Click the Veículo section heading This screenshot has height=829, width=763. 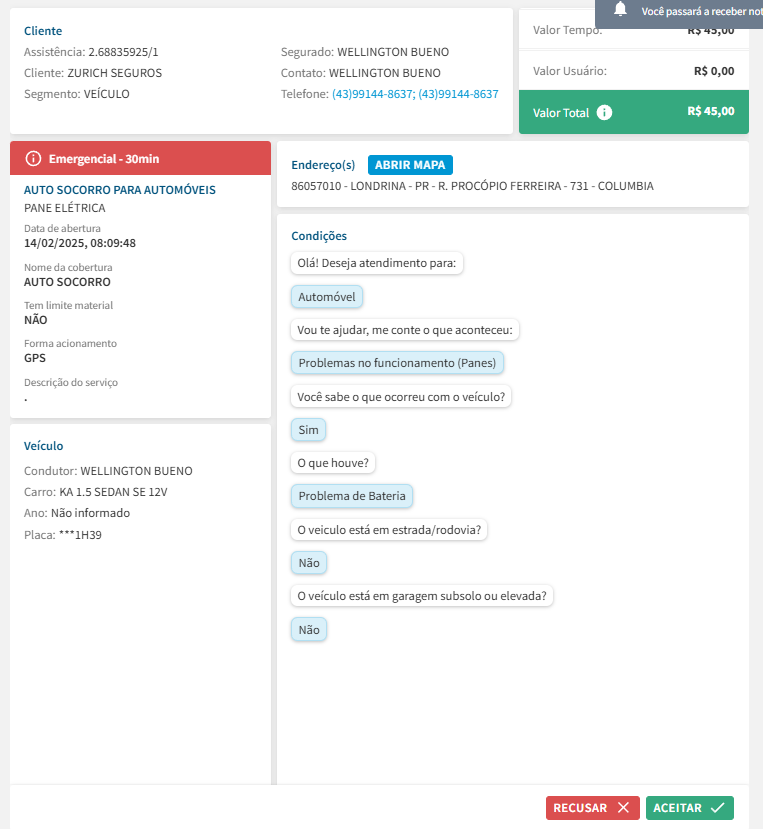[43, 446]
